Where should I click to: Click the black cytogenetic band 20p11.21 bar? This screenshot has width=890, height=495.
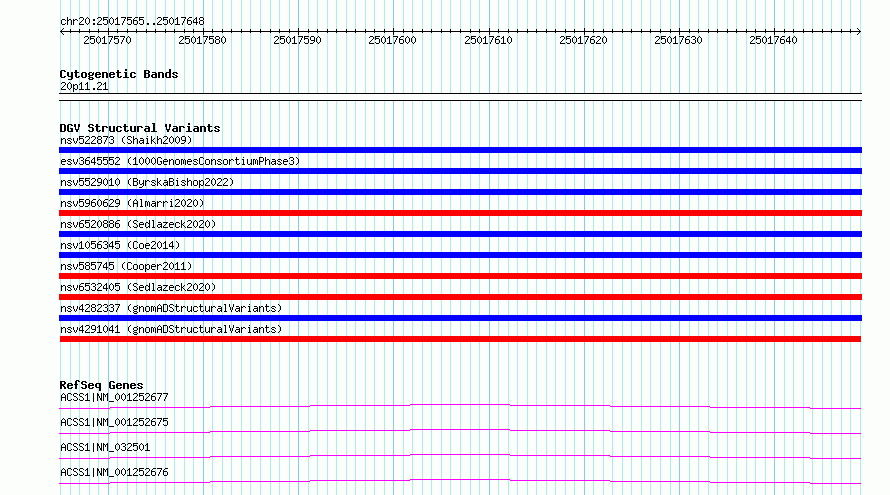pos(460,97)
